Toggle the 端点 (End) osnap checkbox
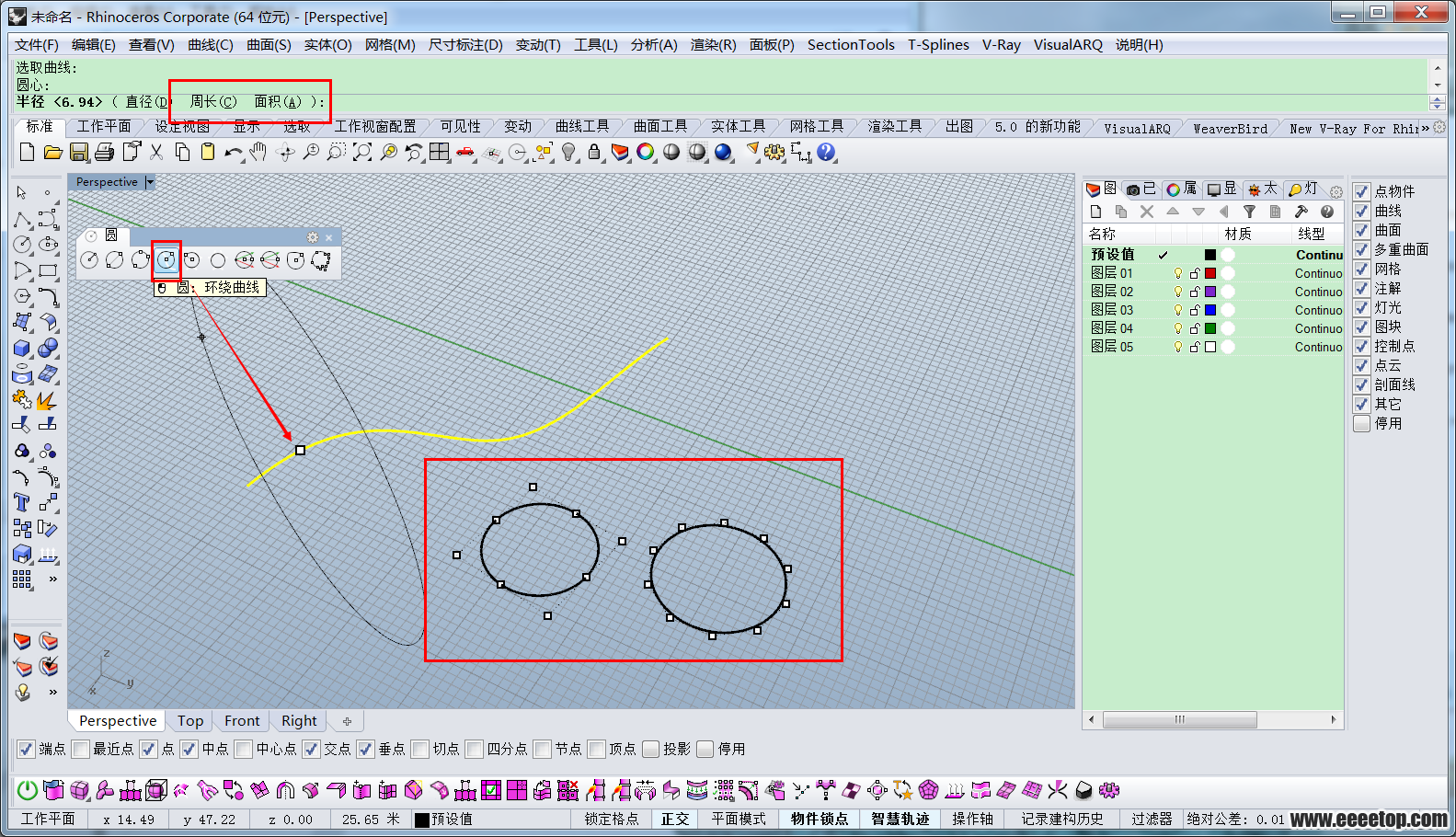The image size is (1456, 837). point(27,749)
